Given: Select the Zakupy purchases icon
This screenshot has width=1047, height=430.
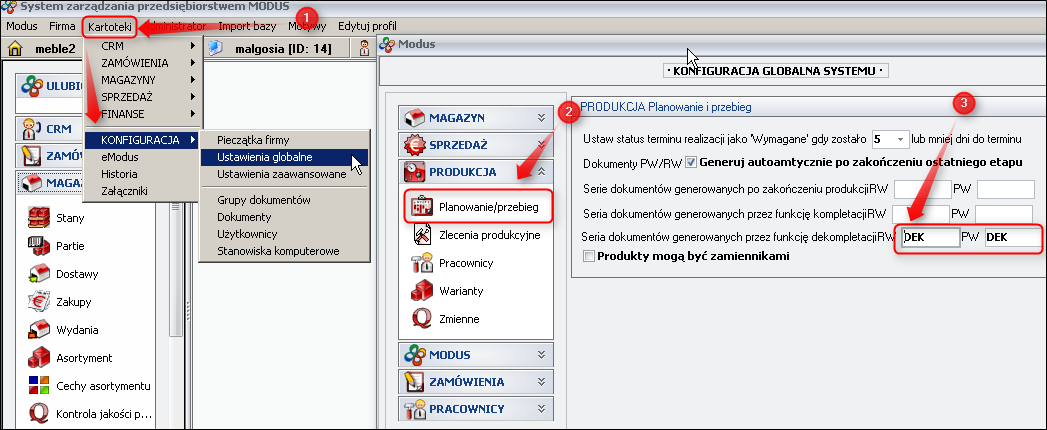Looking at the screenshot, I should (40, 300).
